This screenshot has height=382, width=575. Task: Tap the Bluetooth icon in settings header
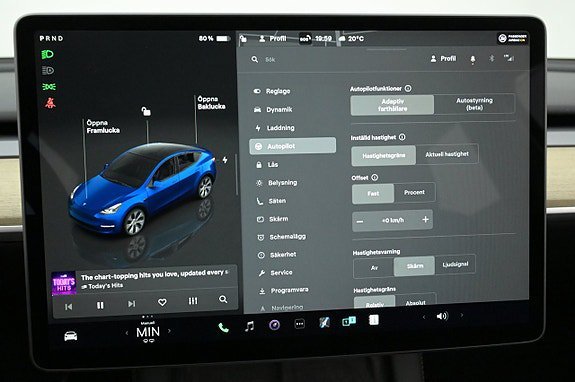[492, 59]
